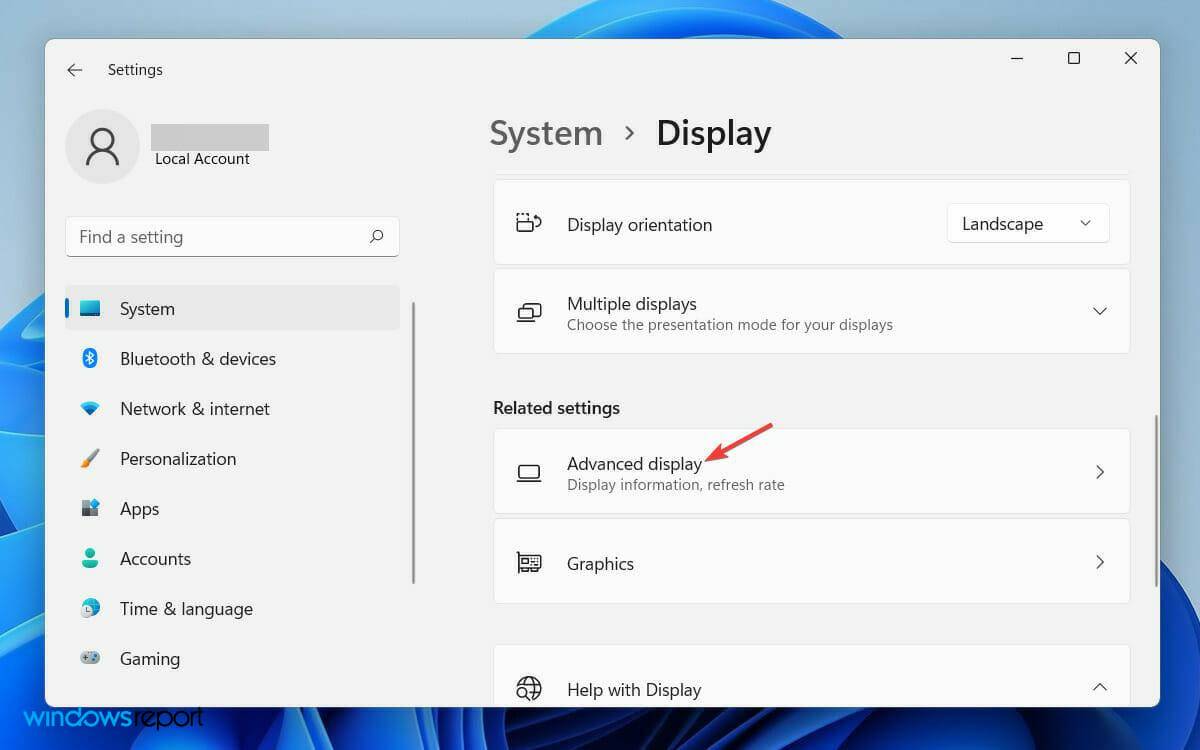Open the Landscape orientation dropdown

1027,223
